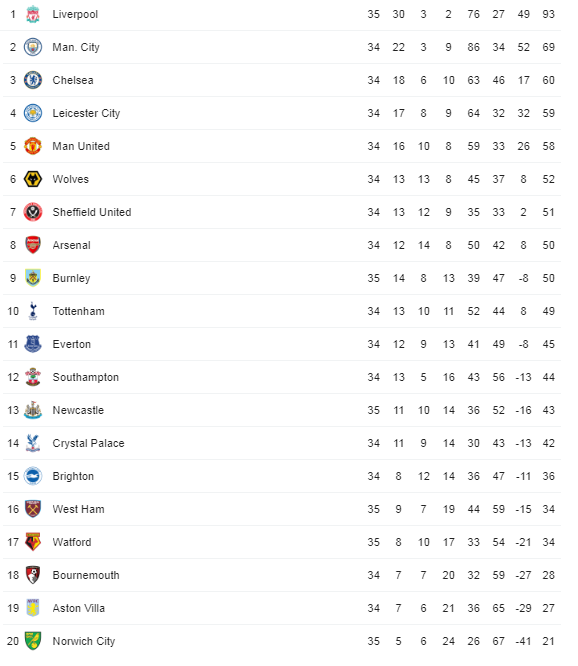Screen dimensions: 578x666
Task: Click the Watford club crest
Action: click(x=33, y=542)
